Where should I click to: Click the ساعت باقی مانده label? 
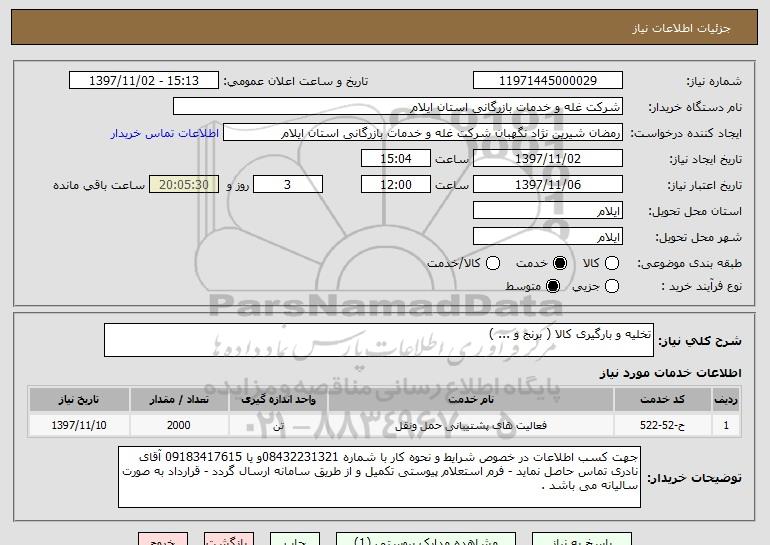click(99, 186)
